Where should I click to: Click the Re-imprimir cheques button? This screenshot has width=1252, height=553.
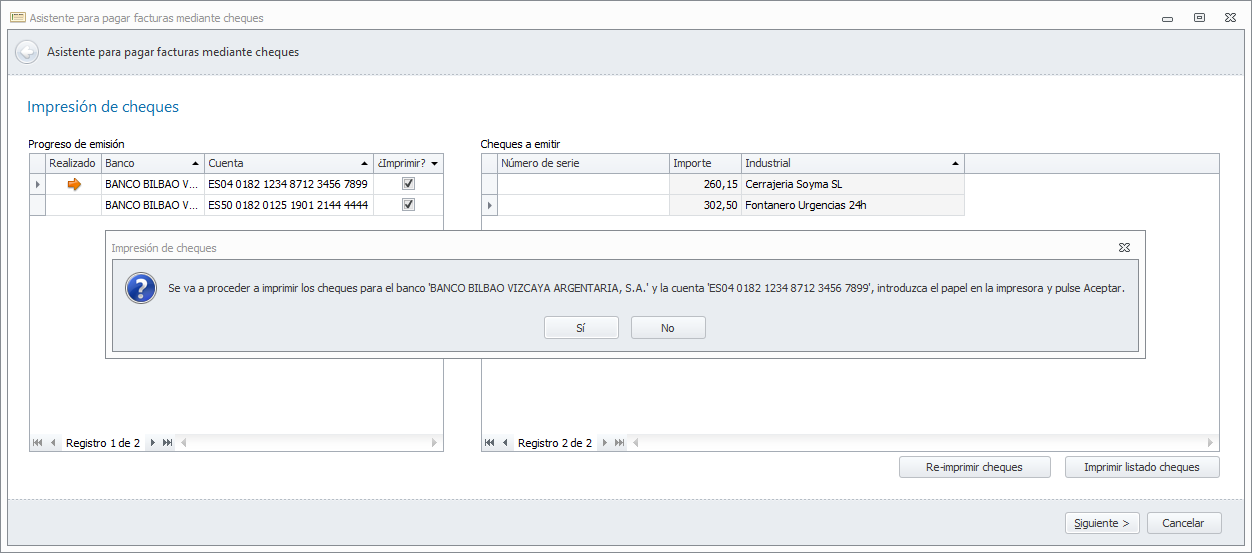974,467
